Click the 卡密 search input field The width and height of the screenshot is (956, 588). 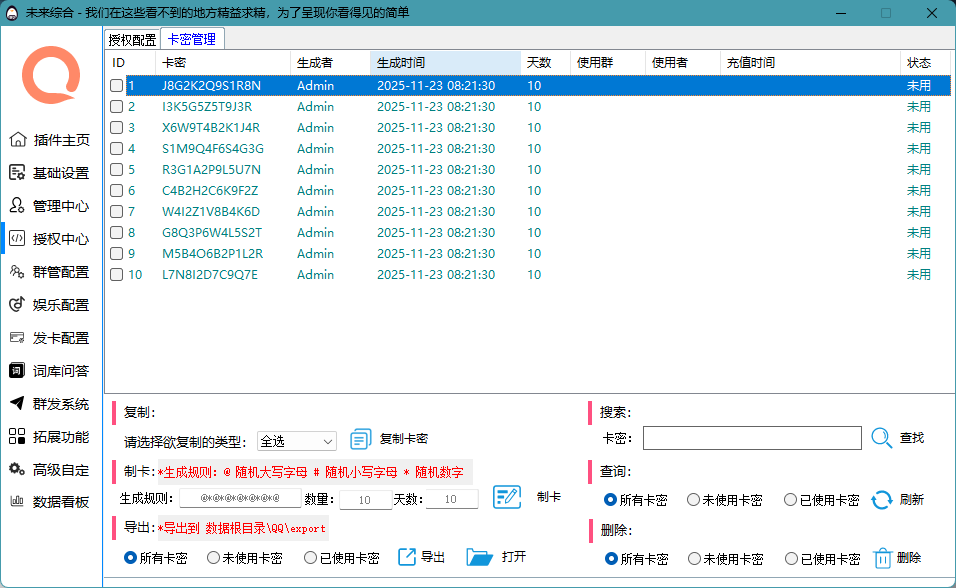click(751, 438)
